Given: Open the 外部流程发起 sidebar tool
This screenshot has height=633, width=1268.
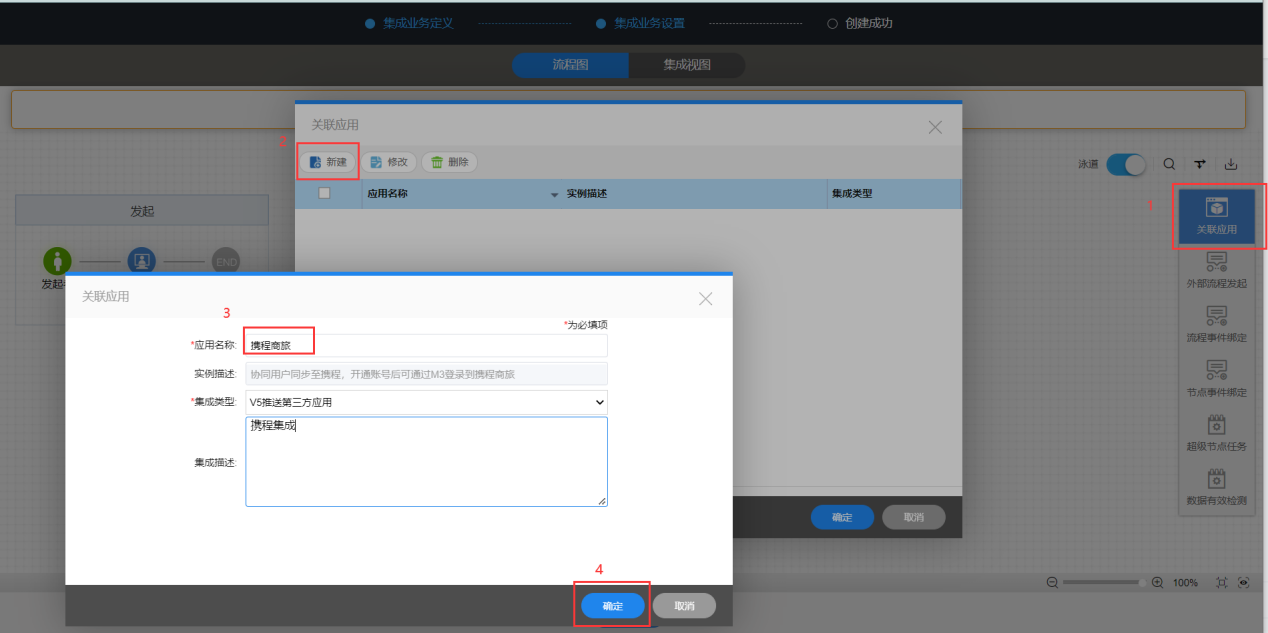Looking at the screenshot, I should pyautogui.click(x=1216, y=270).
